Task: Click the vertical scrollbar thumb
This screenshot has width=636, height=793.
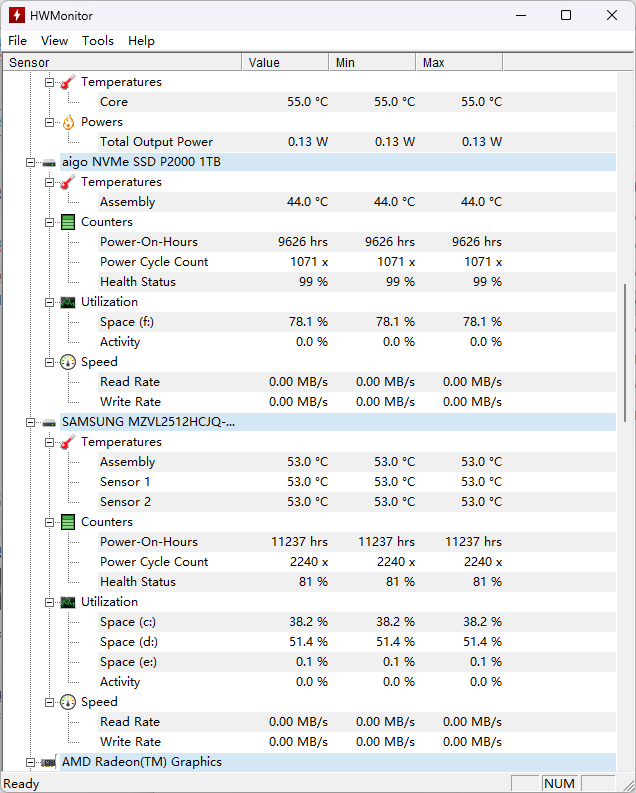Action: [627, 360]
